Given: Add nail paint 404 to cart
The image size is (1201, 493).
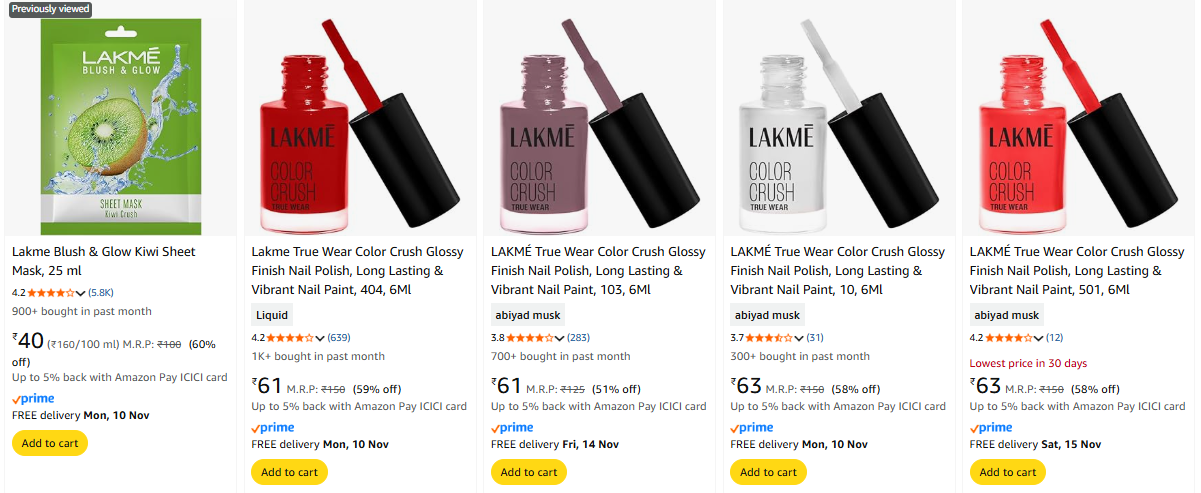Looking at the screenshot, I should coord(289,472).
